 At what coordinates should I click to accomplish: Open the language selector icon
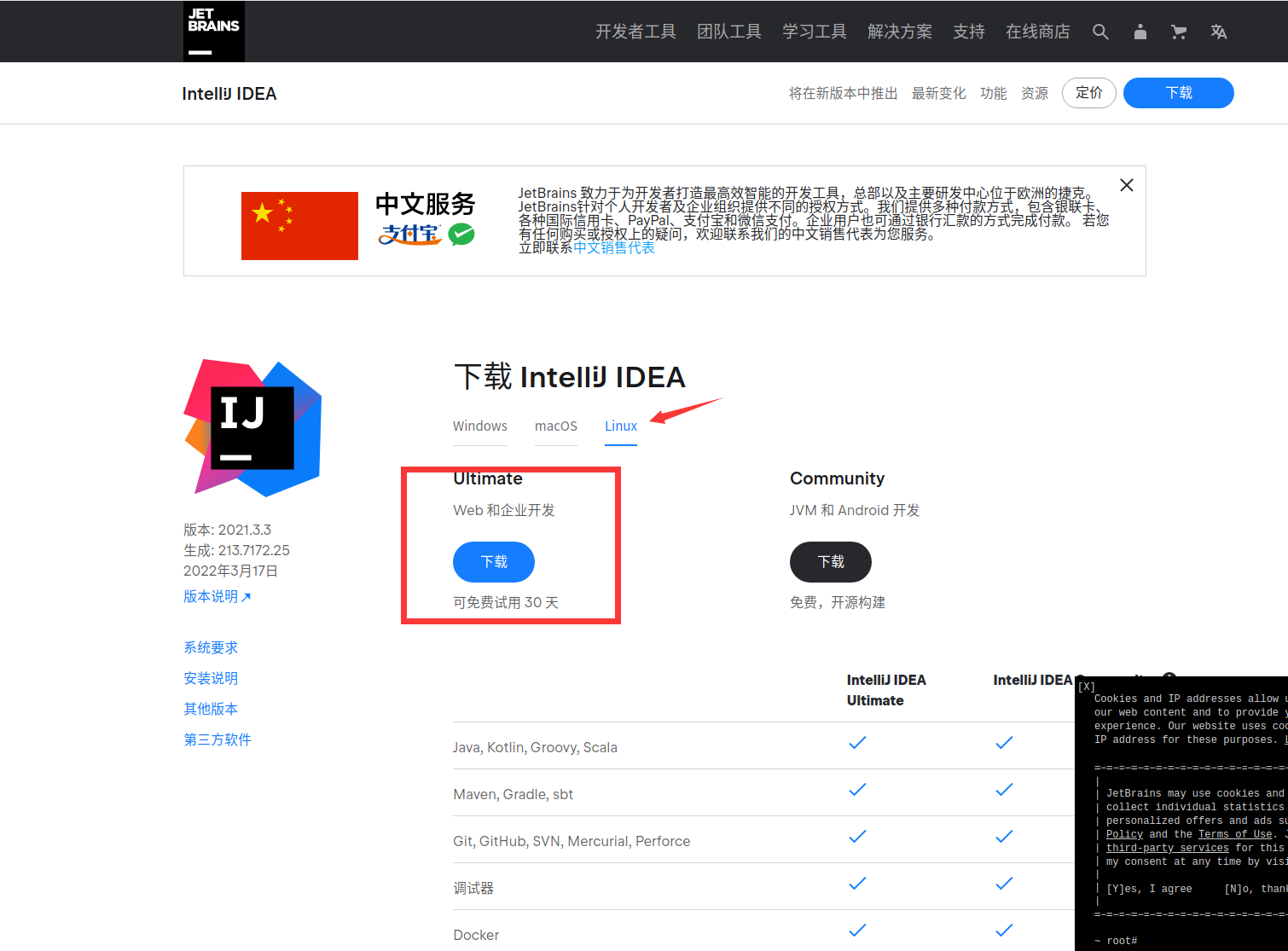pos(1219,32)
